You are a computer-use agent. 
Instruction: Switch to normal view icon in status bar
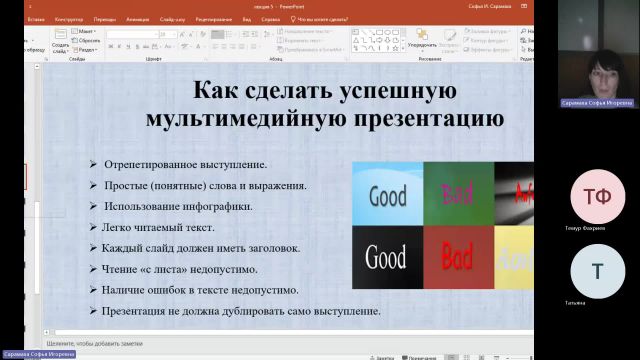[x=451, y=358]
